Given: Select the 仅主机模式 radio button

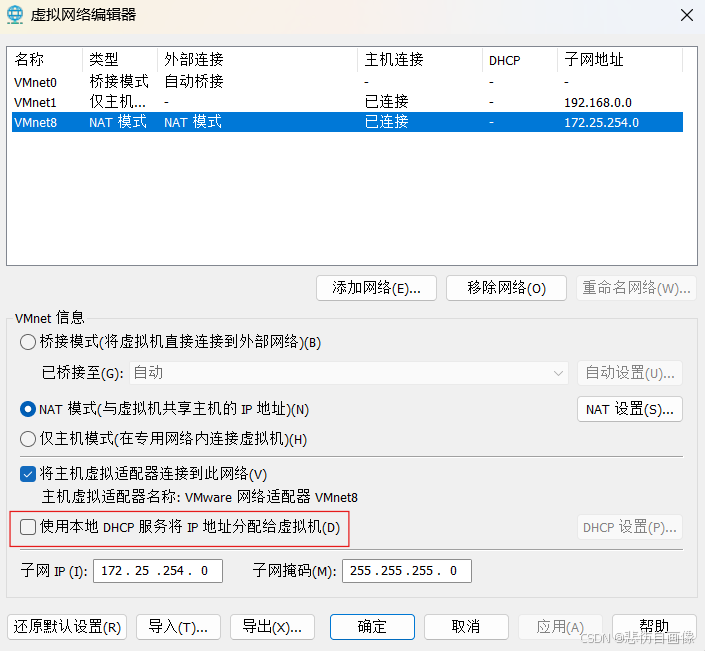Looking at the screenshot, I should [28, 439].
